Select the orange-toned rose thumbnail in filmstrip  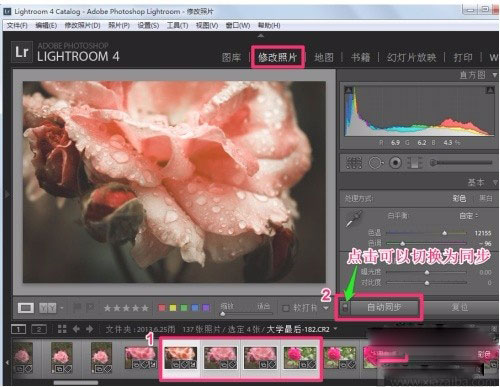click(181, 358)
